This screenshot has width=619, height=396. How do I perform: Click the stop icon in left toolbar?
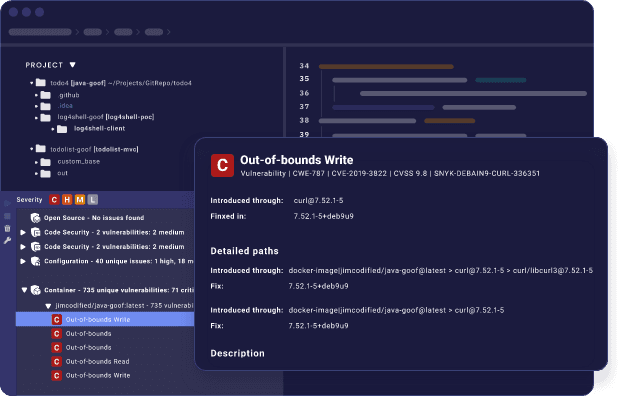point(7,216)
